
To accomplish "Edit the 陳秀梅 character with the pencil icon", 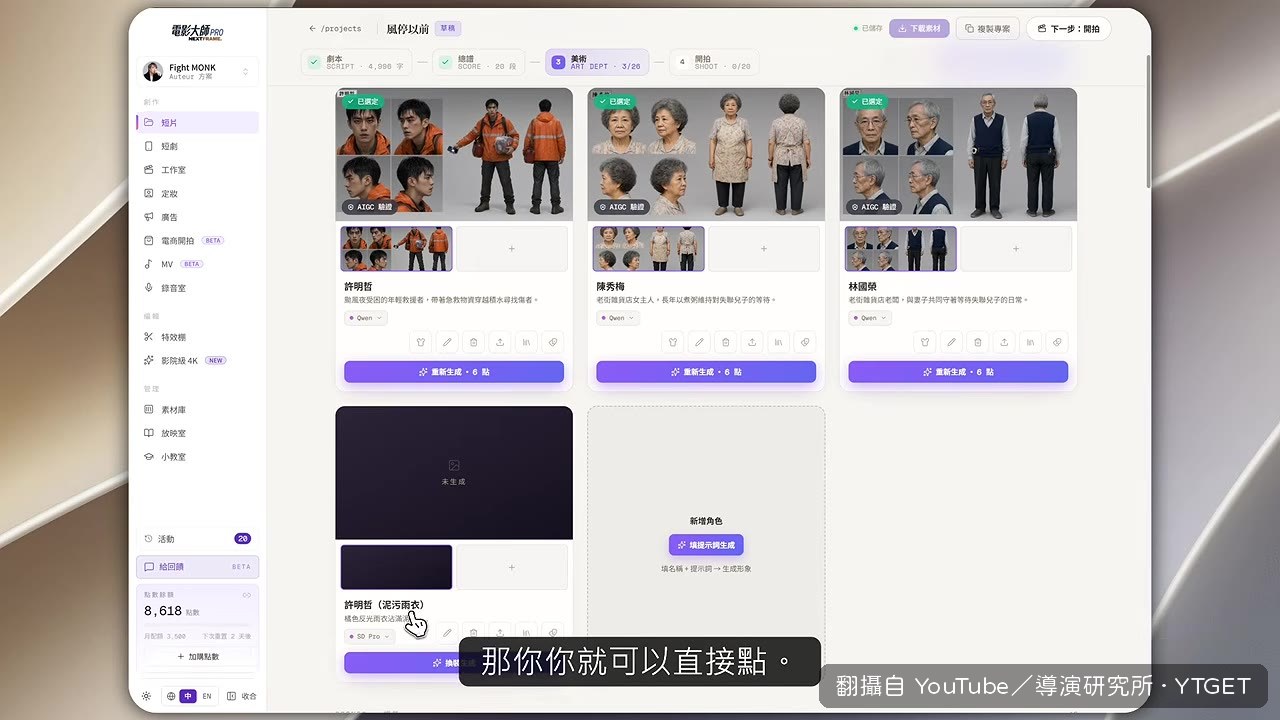I will (x=699, y=342).
